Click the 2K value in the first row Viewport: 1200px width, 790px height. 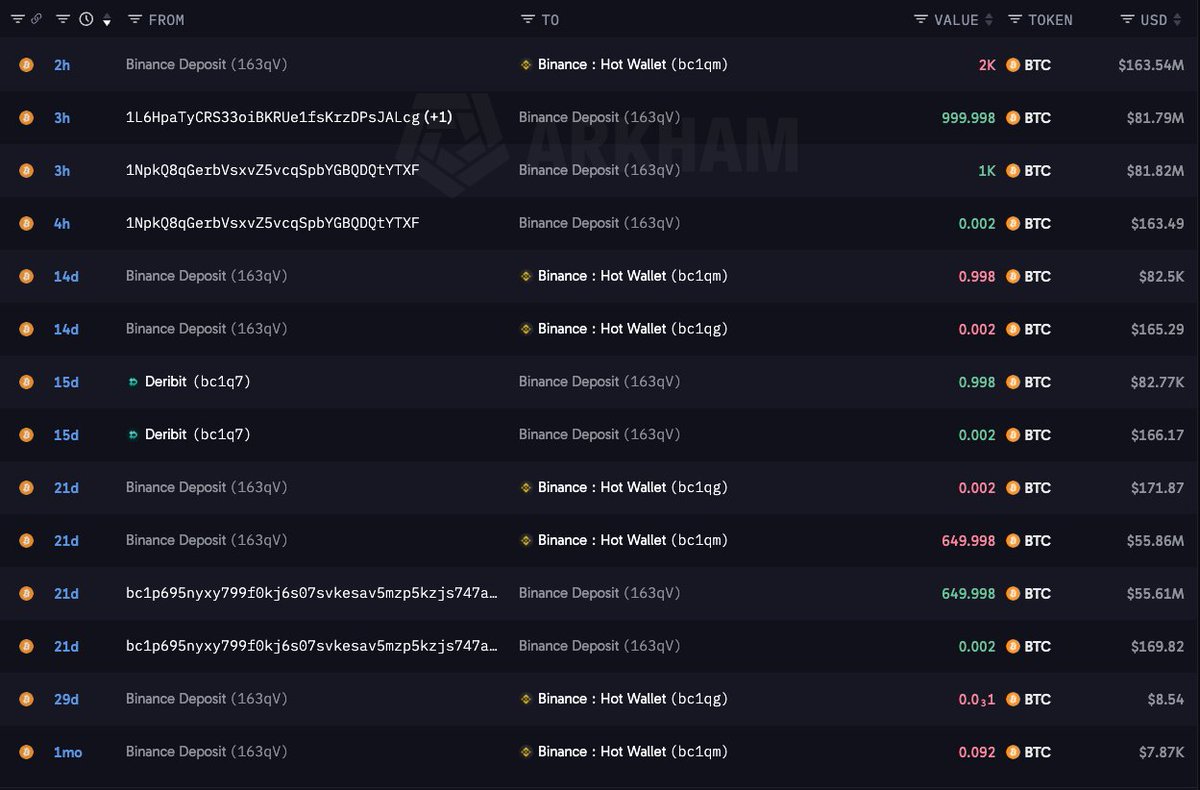point(987,65)
